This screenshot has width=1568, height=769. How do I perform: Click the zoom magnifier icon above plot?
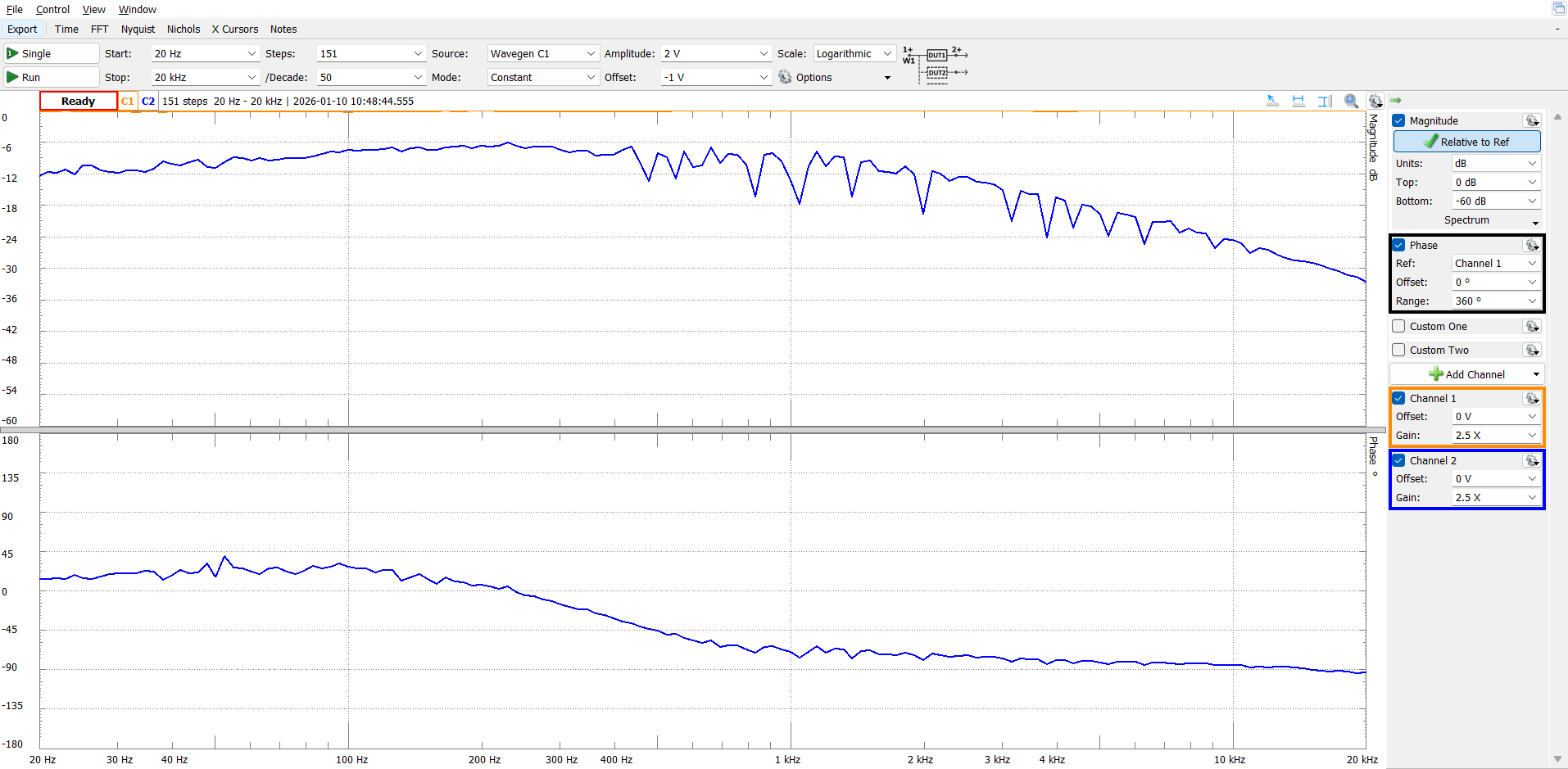click(x=1351, y=101)
